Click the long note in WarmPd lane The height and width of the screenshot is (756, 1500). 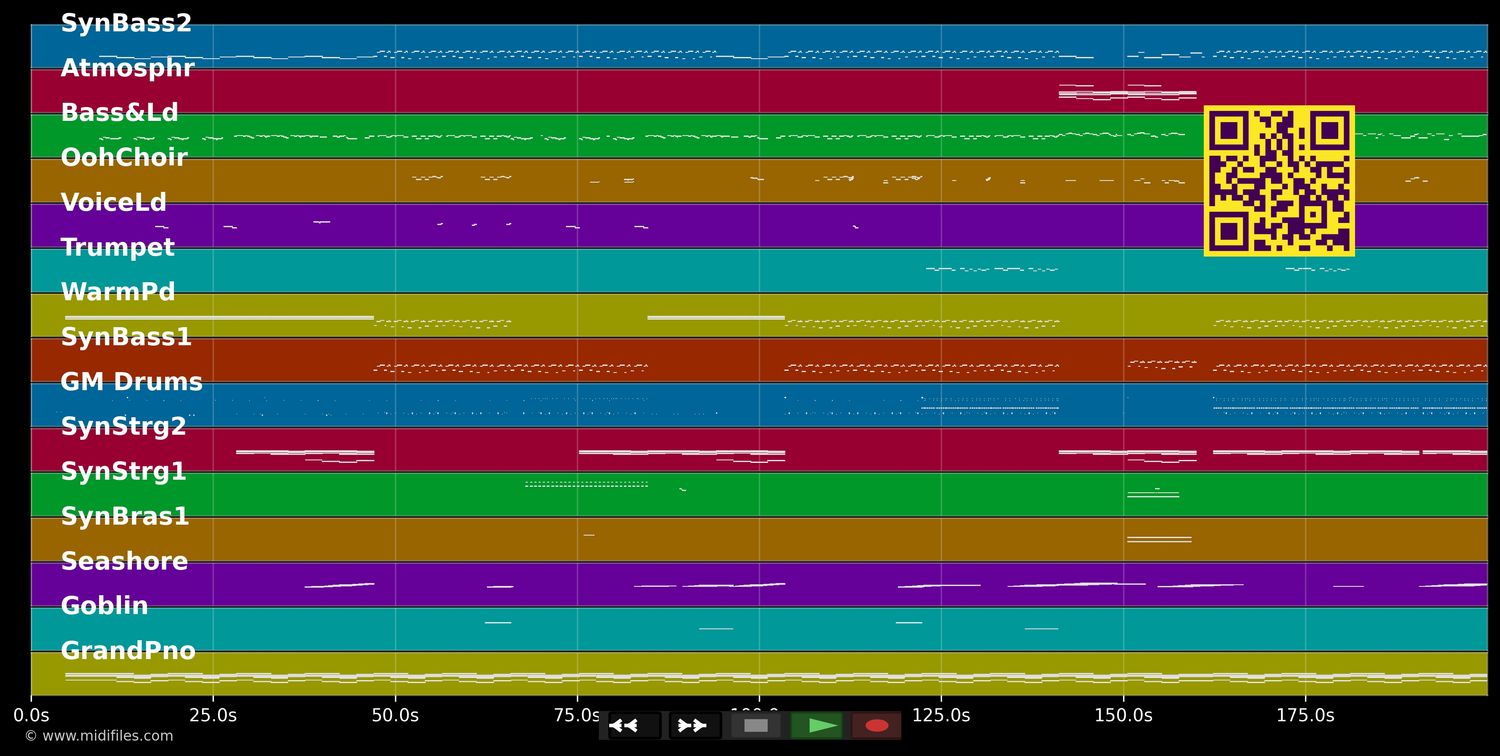tap(218, 317)
